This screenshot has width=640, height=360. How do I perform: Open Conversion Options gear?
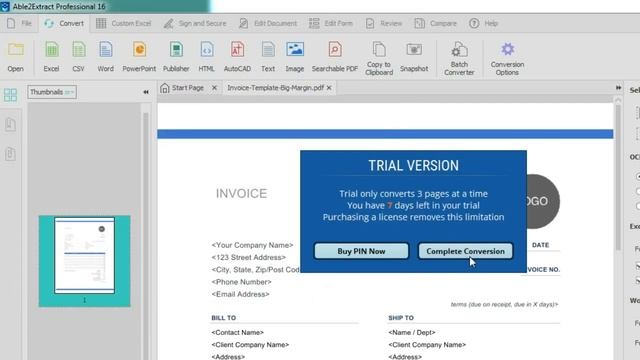507,58
